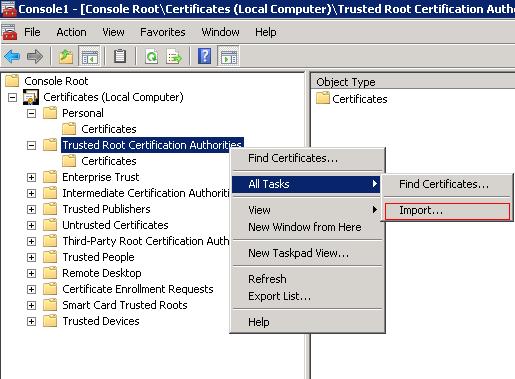Expand the Enterprise Trust node

(x=31, y=177)
